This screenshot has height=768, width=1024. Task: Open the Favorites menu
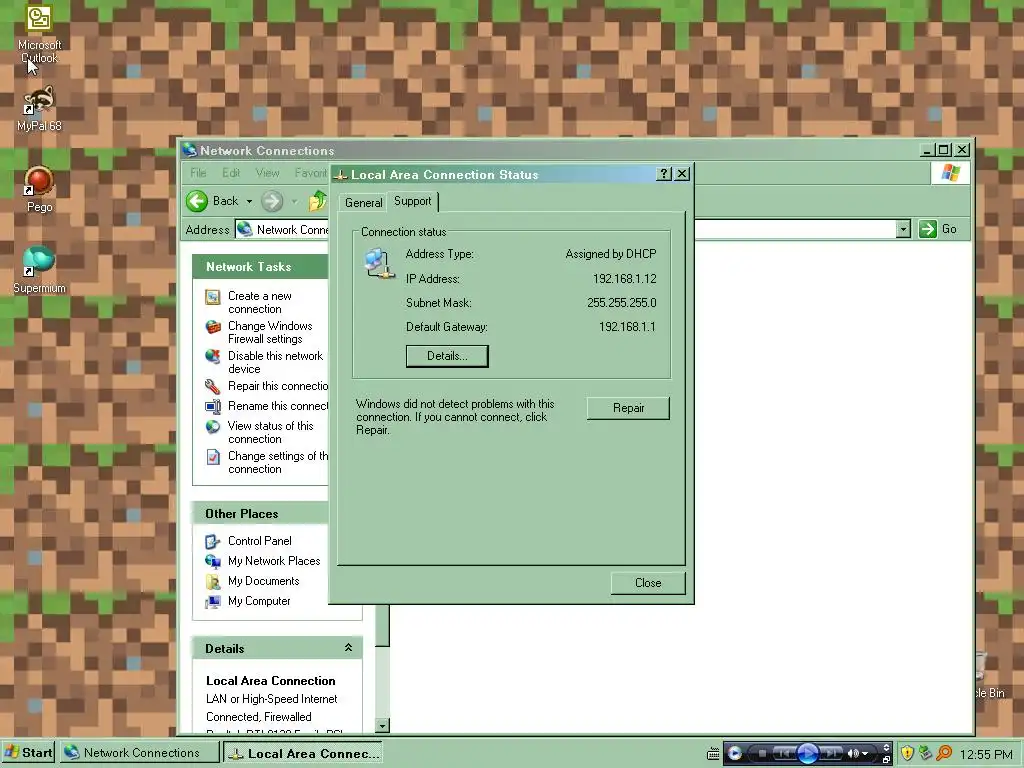coord(311,173)
